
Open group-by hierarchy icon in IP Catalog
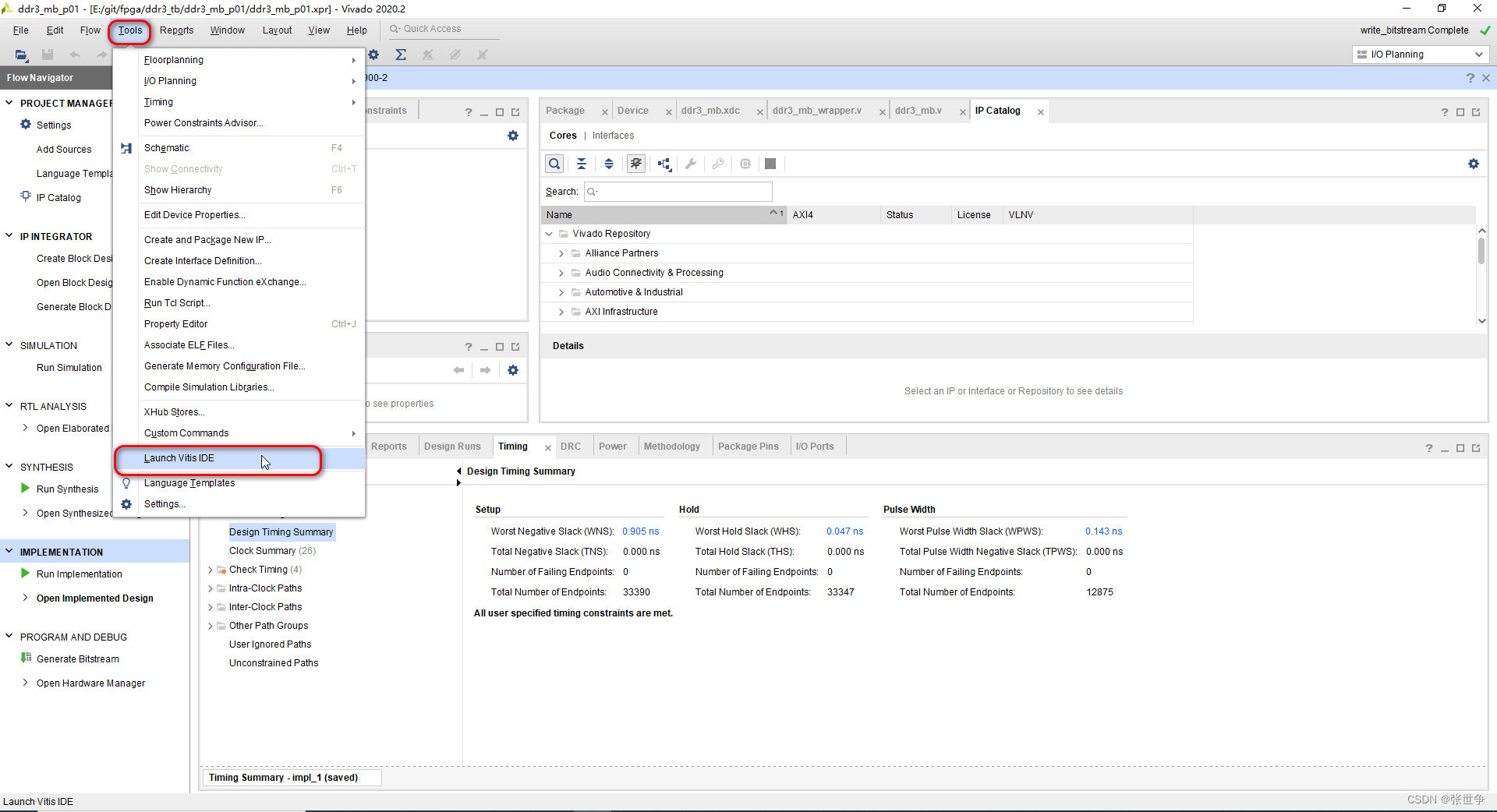[x=664, y=164]
